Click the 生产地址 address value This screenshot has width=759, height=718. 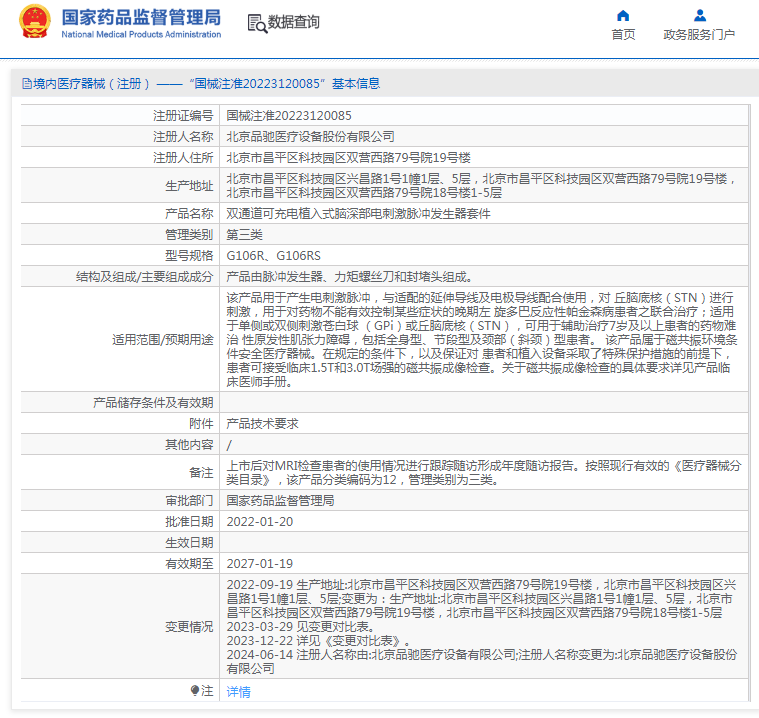(481, 185)
